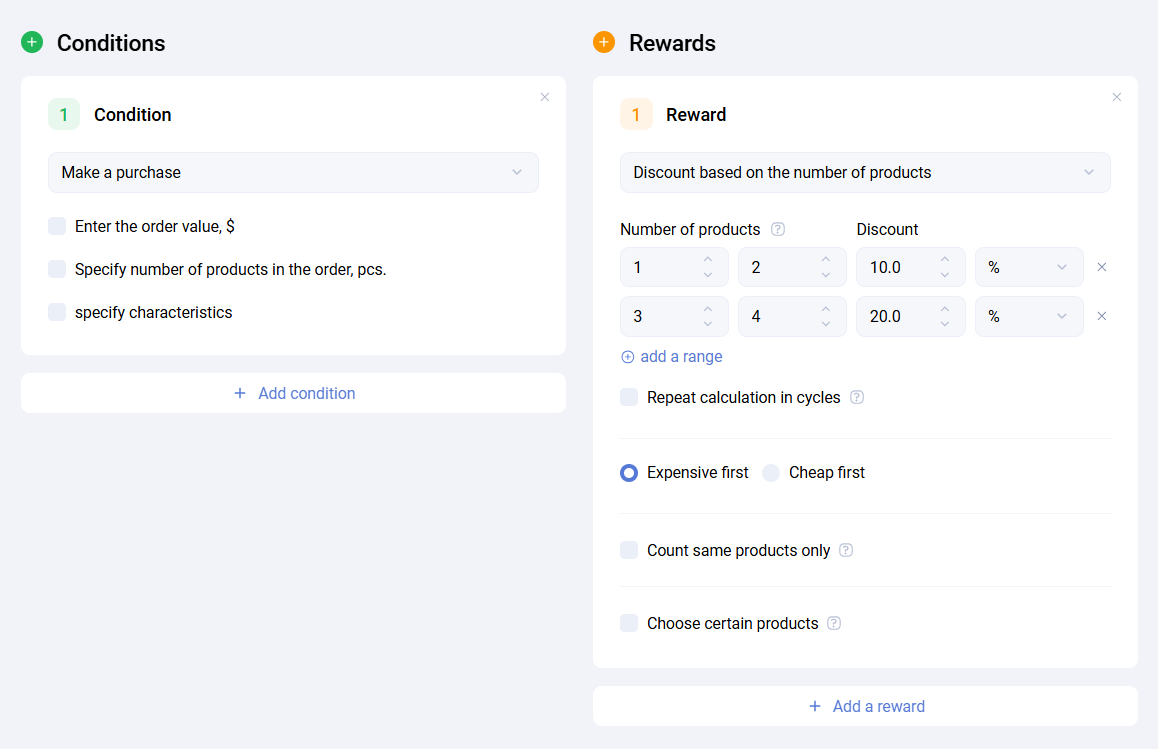Enable the Enter the order value checkbox
Screen dimensions: 1158x749
[x=57, y=226]
